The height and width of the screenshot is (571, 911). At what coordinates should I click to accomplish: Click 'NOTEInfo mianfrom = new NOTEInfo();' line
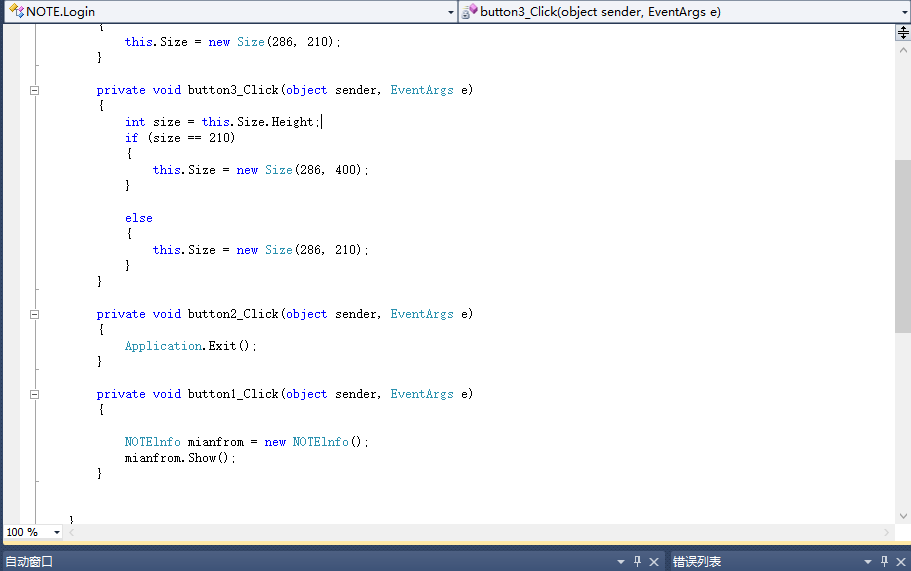click(246, 442)
